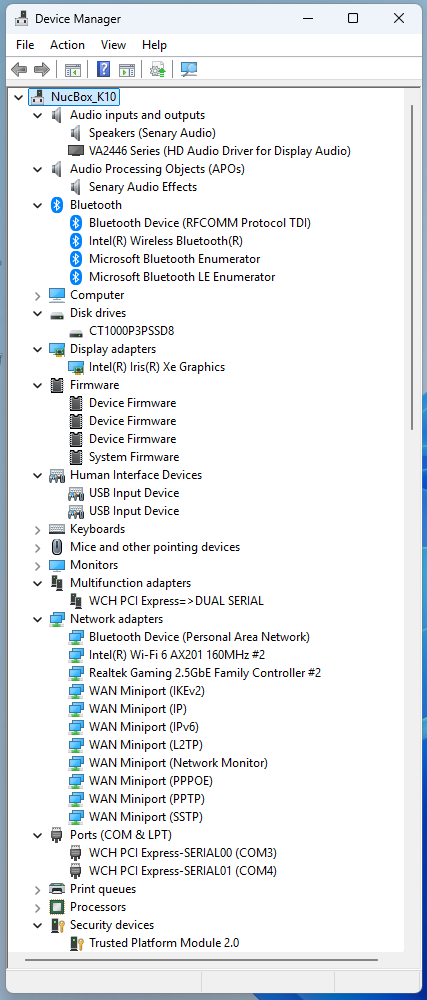Click the Show/Hide console tree icon
This screenshot has height=1000, width=427.
[x=73, y=69]
